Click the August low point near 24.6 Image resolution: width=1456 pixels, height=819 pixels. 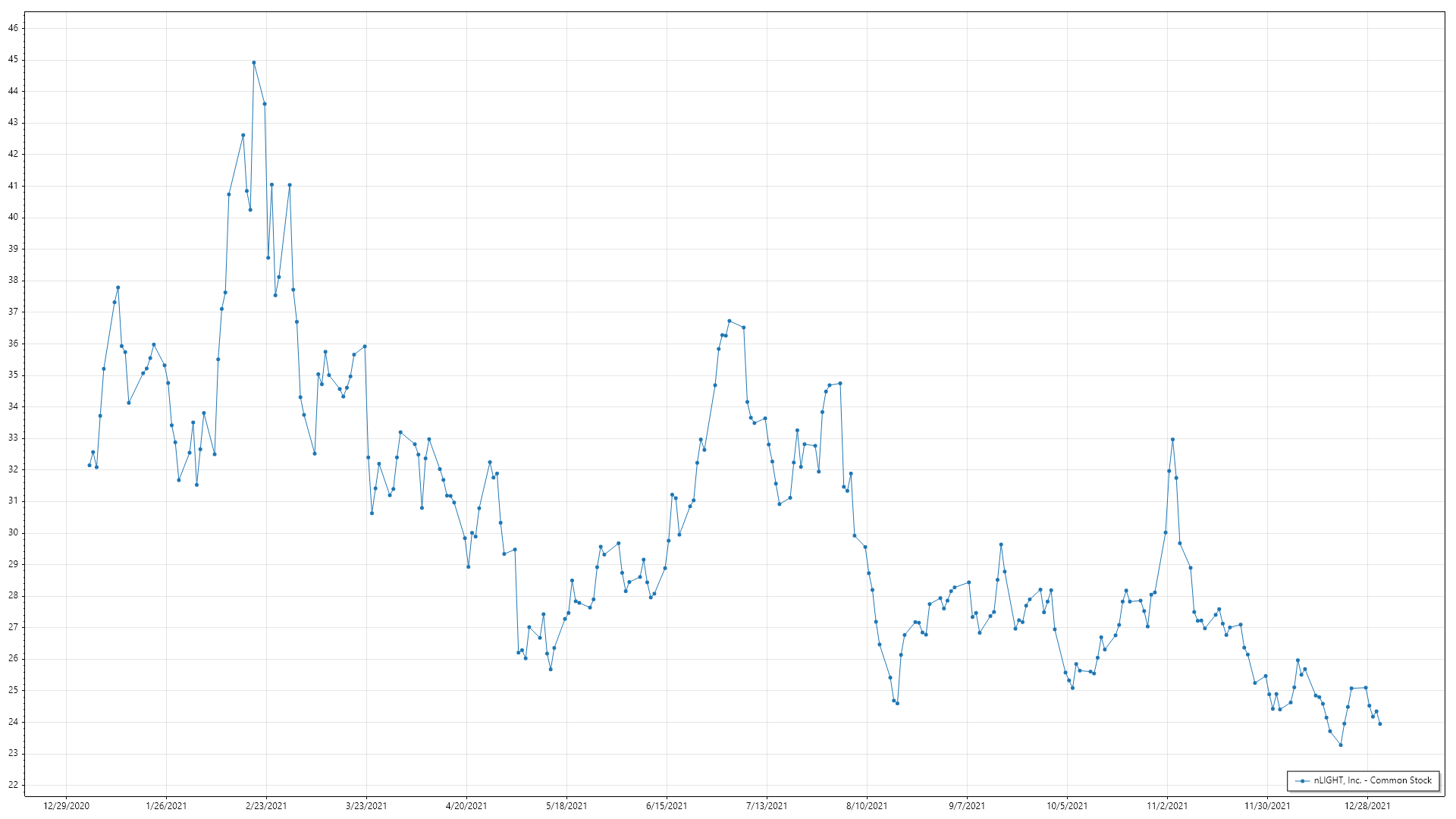pyautogui.click(x=897, y=704)
